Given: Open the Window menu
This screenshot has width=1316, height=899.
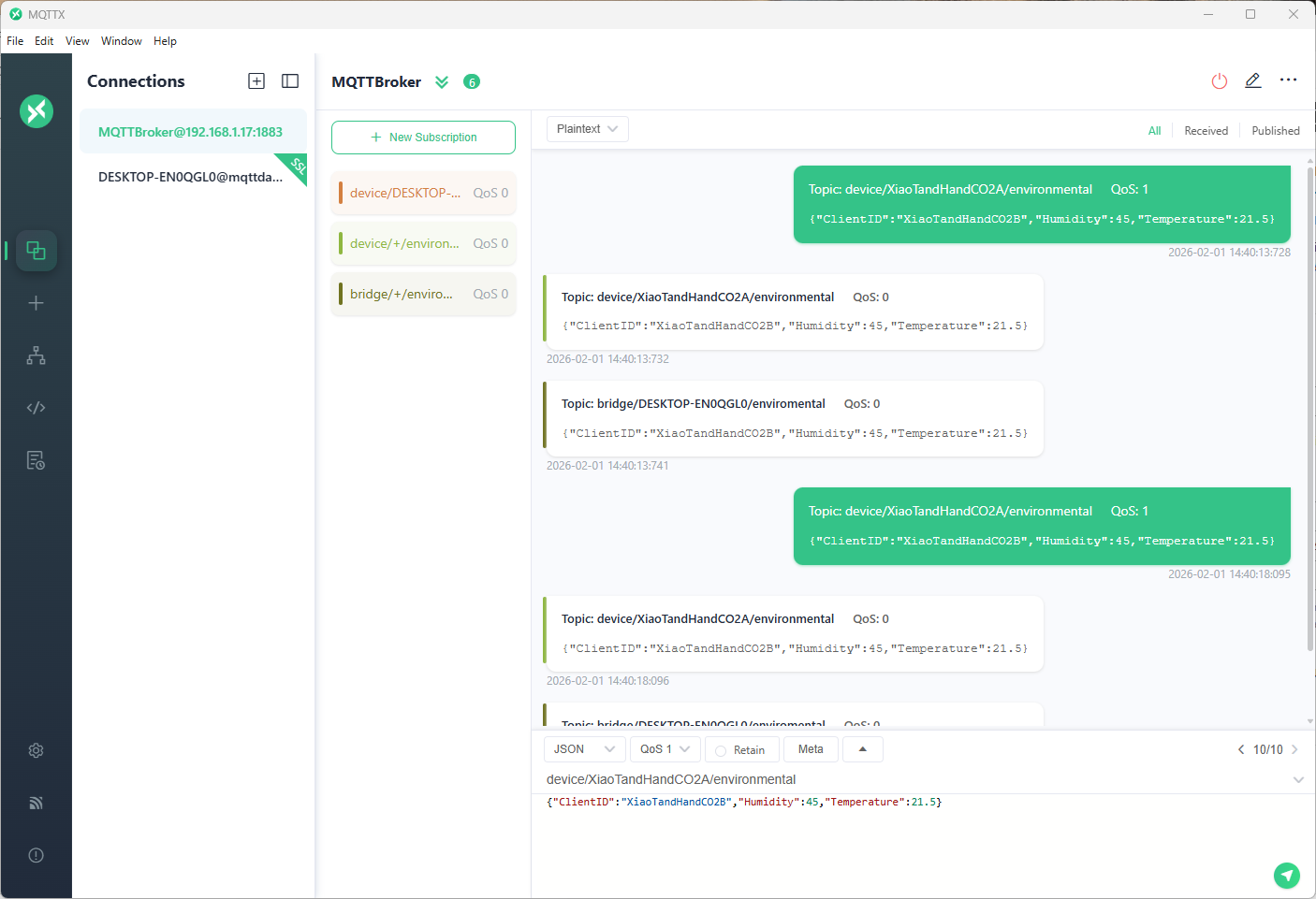Looking at the screenshot, I should [x=121, y=41].
